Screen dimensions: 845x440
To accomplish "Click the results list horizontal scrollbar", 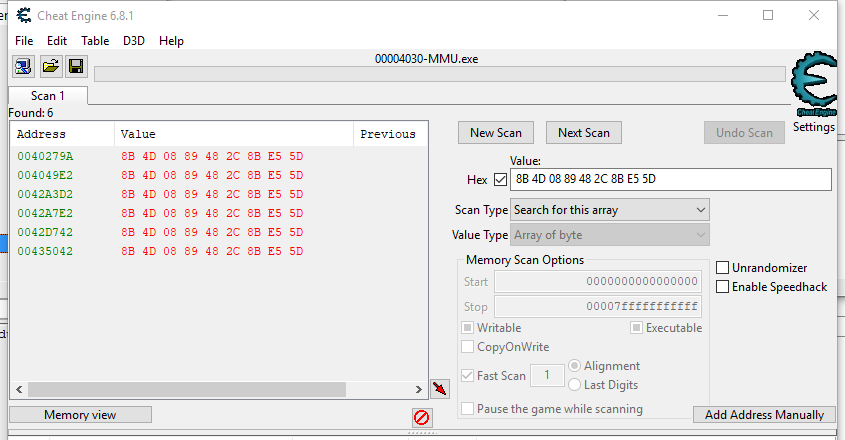I will pos(187,390).
